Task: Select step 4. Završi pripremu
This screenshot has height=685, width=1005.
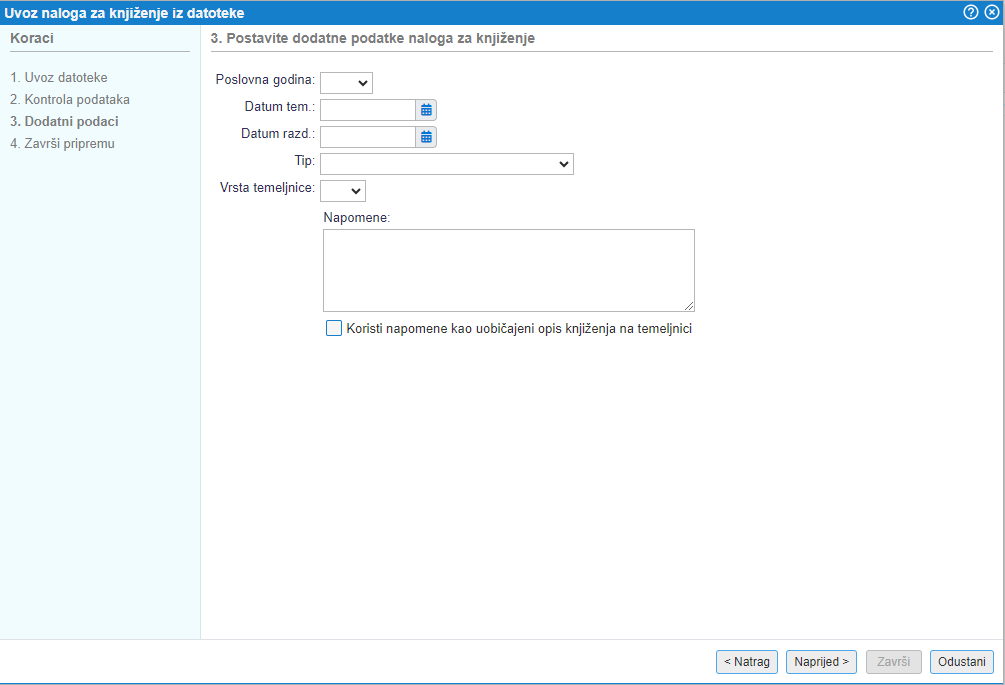Action: [62, 144]
